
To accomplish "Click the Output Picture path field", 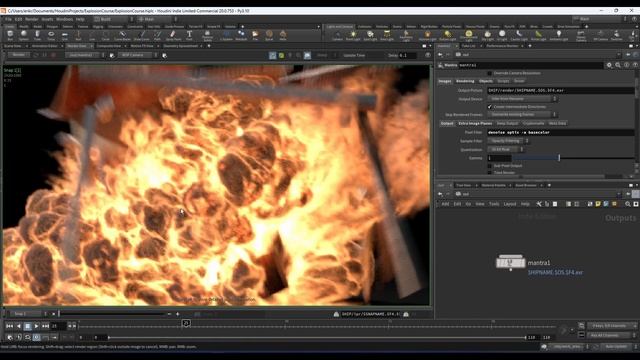I will coord(560,90).
